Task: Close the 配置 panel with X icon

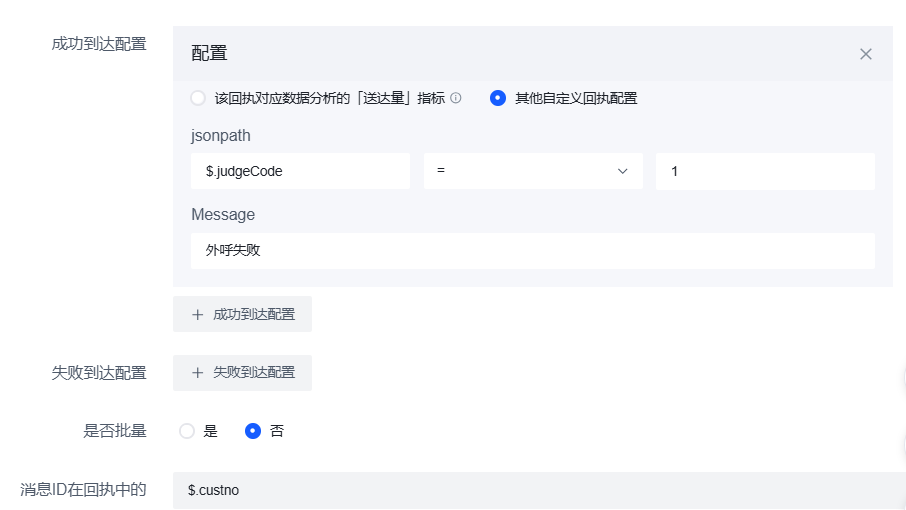Action: 865,54
